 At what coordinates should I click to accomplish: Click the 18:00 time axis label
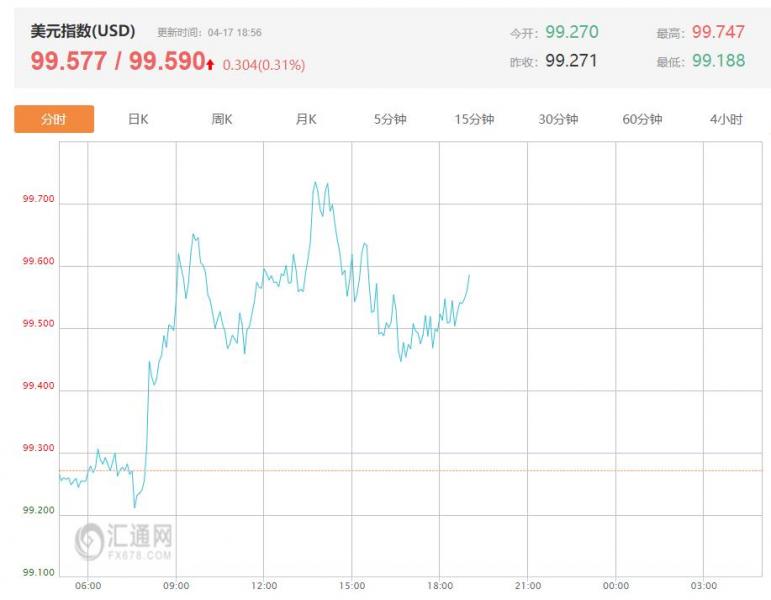pos(440,586)
